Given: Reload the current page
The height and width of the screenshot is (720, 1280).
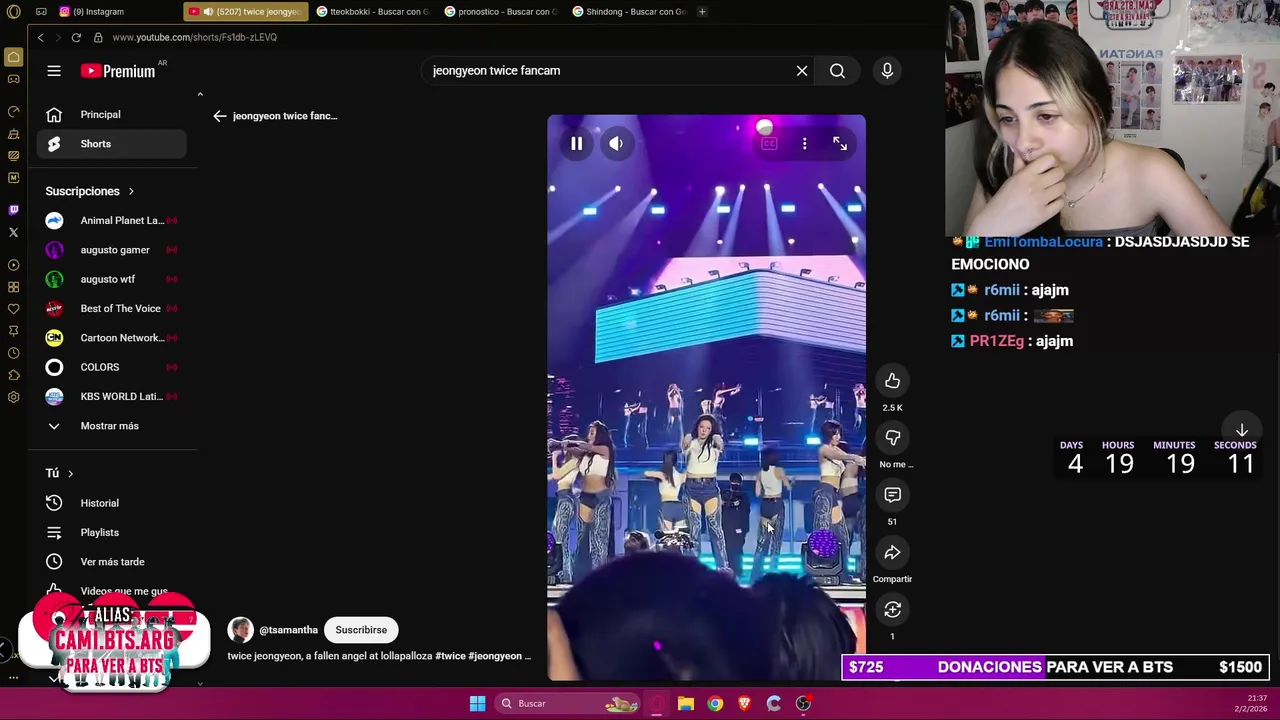Looking at the screenshot, I should pyautogui.click(x=76, y=37).
